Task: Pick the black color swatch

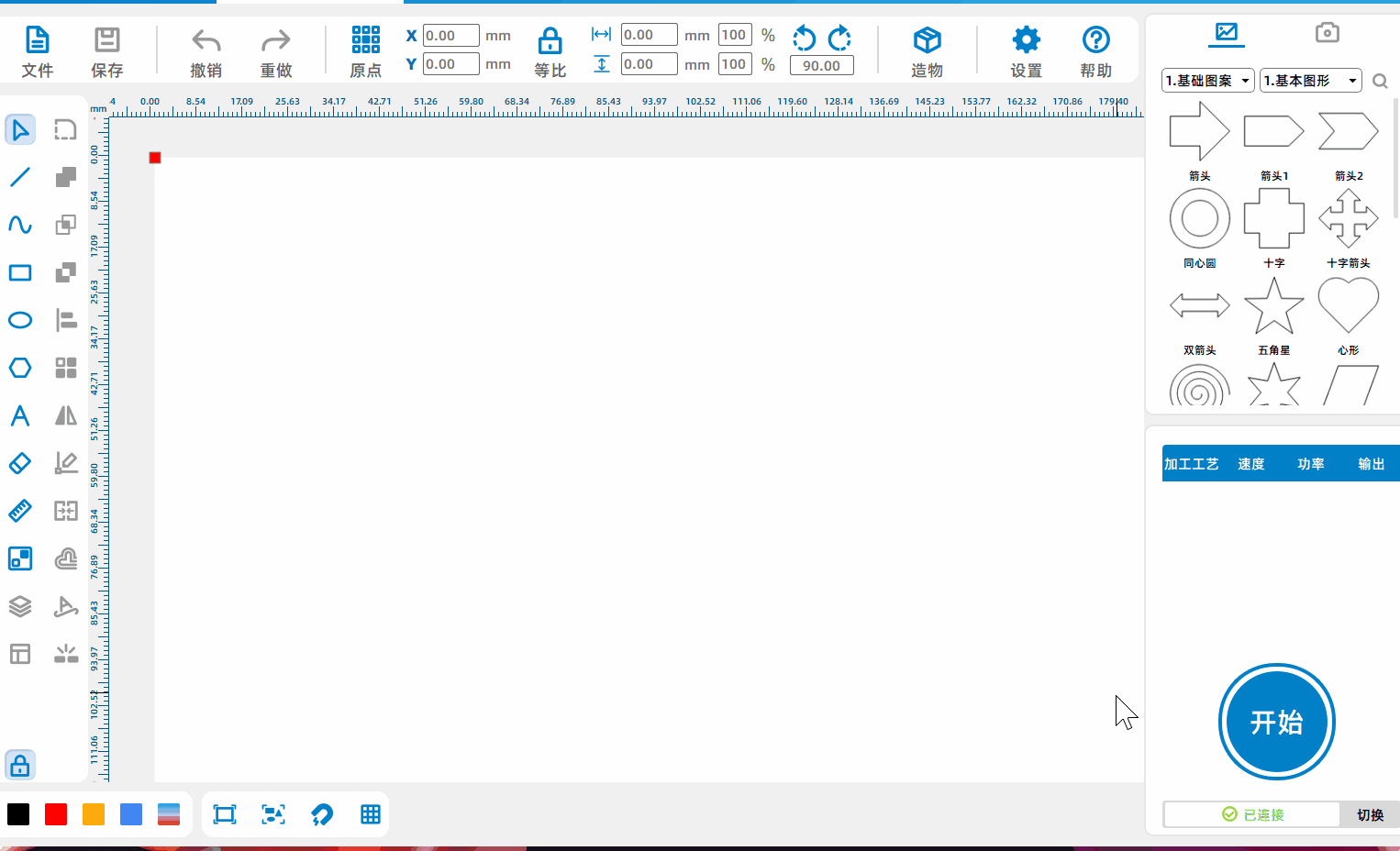Action: coord(18,814)
